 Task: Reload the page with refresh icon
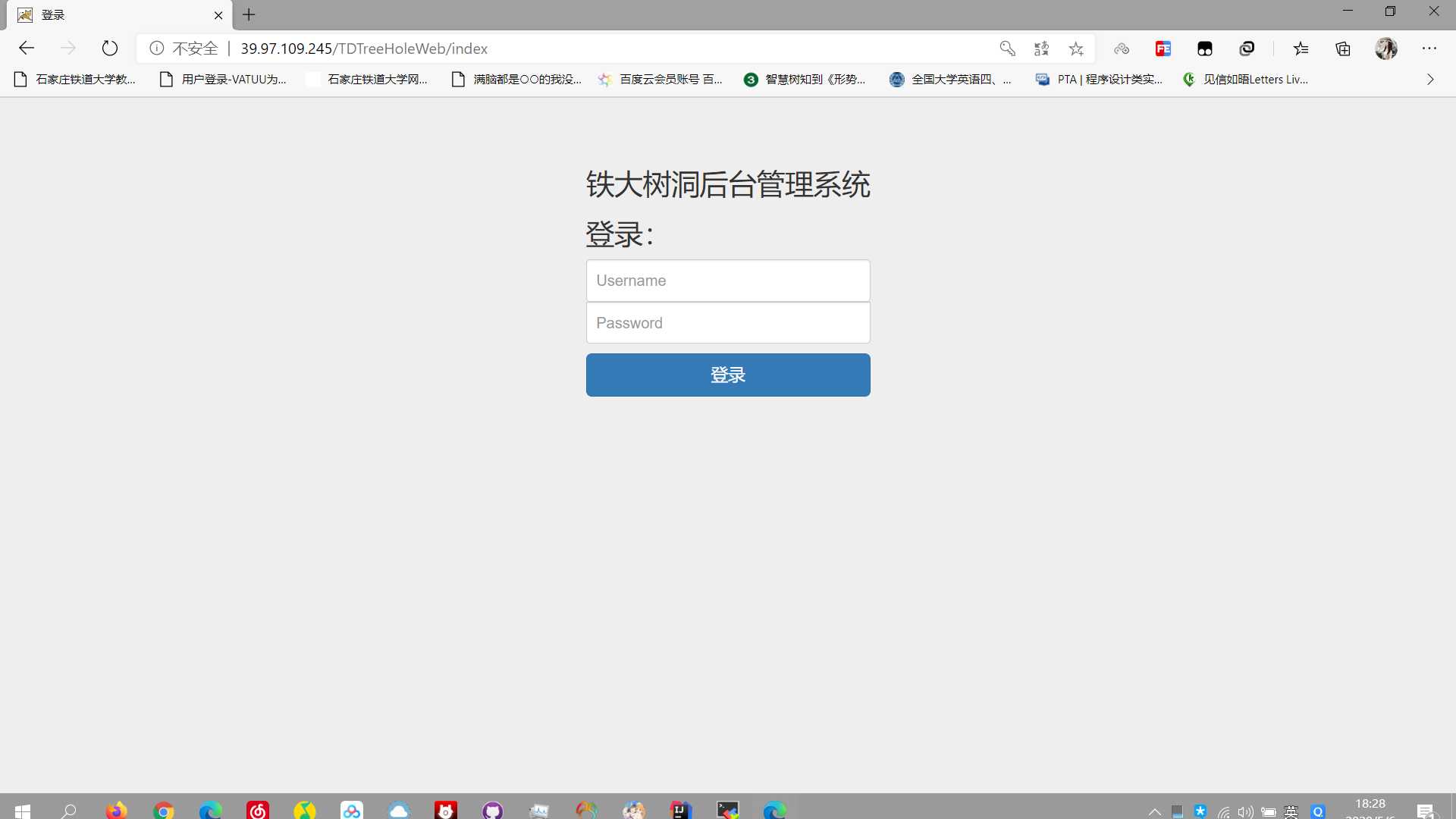(110, 49)
